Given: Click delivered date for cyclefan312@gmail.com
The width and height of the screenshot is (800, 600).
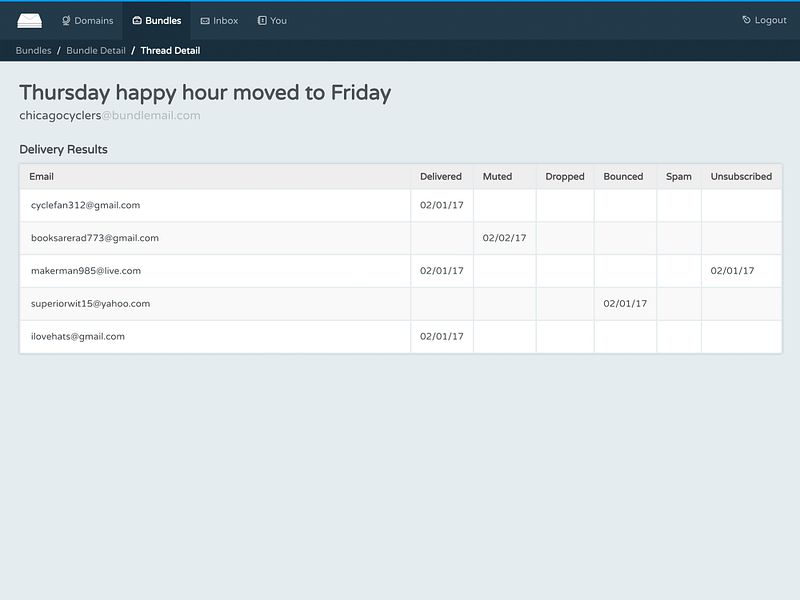Looking at the screenshot, I should tap(442, 205).
